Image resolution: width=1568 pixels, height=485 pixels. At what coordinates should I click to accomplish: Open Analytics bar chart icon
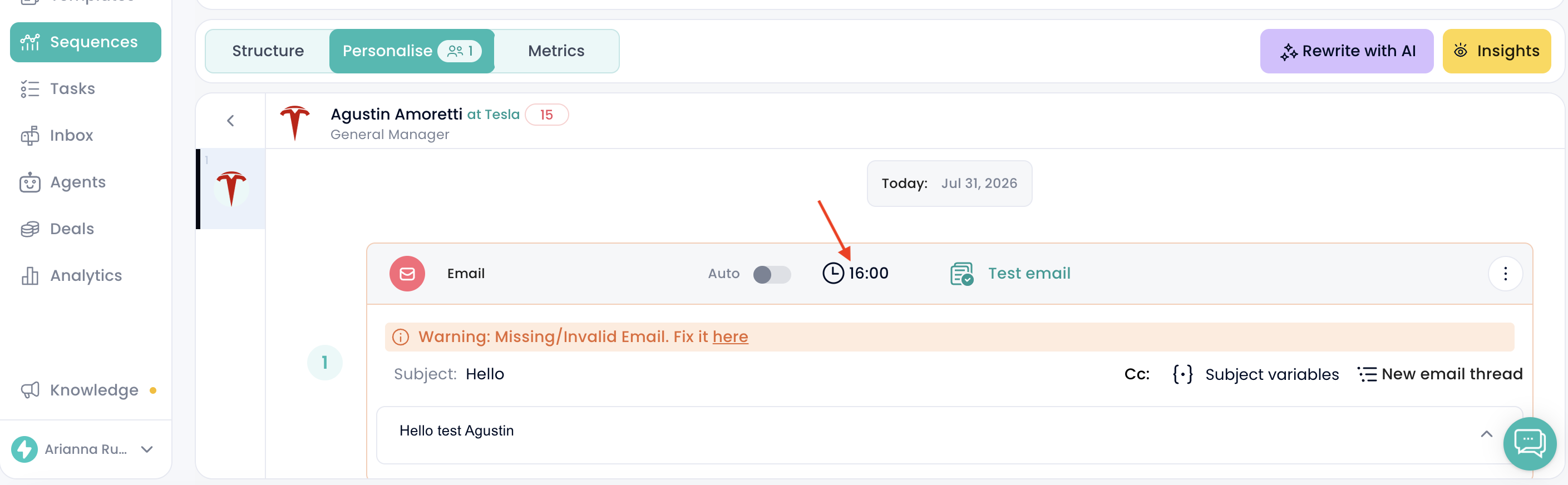(30, 276)
